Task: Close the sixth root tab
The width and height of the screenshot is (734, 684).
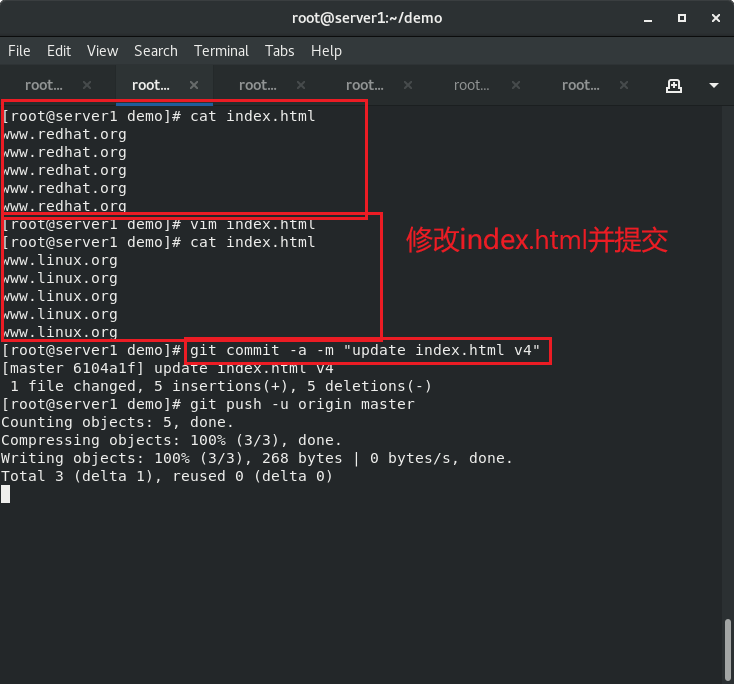Action: [x=624, y=85]
